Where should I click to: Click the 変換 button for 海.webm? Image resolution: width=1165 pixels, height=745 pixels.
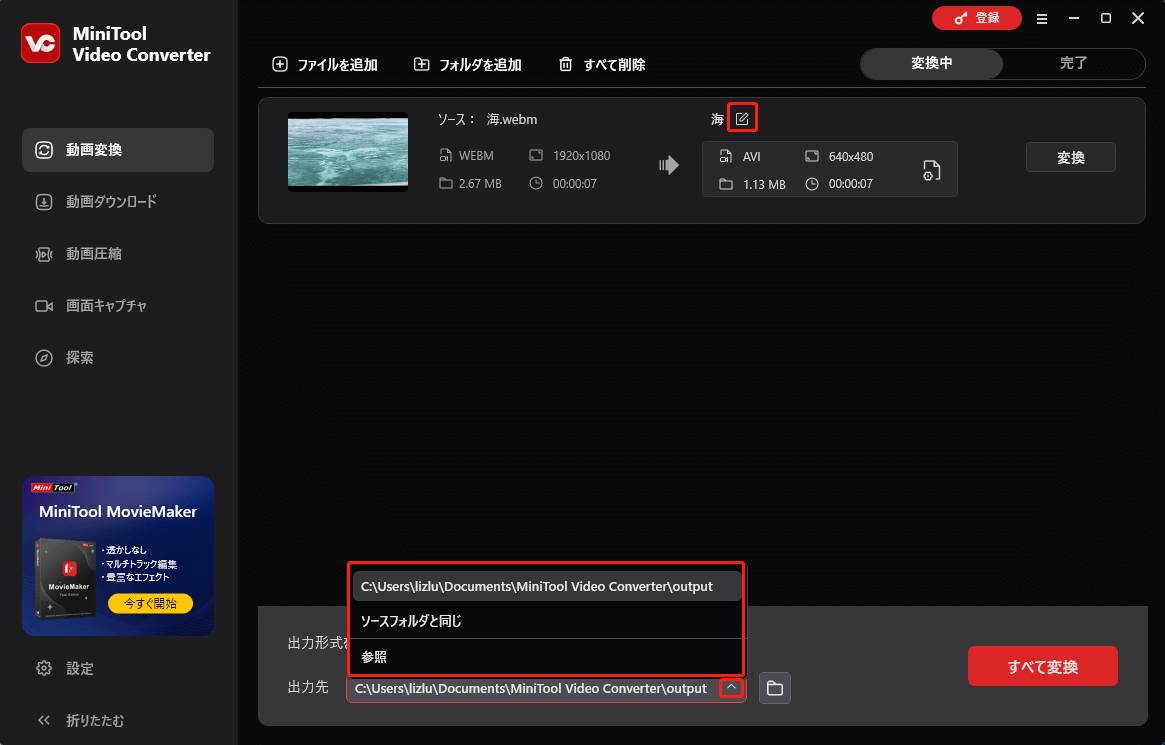(1071, 157)
